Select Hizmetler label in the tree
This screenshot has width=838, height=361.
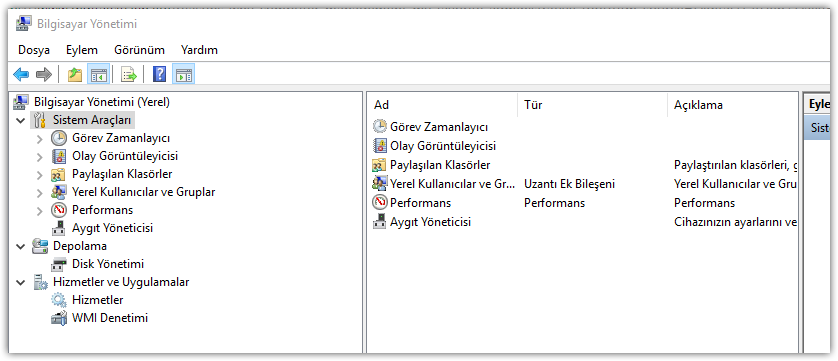click(98, 300)
